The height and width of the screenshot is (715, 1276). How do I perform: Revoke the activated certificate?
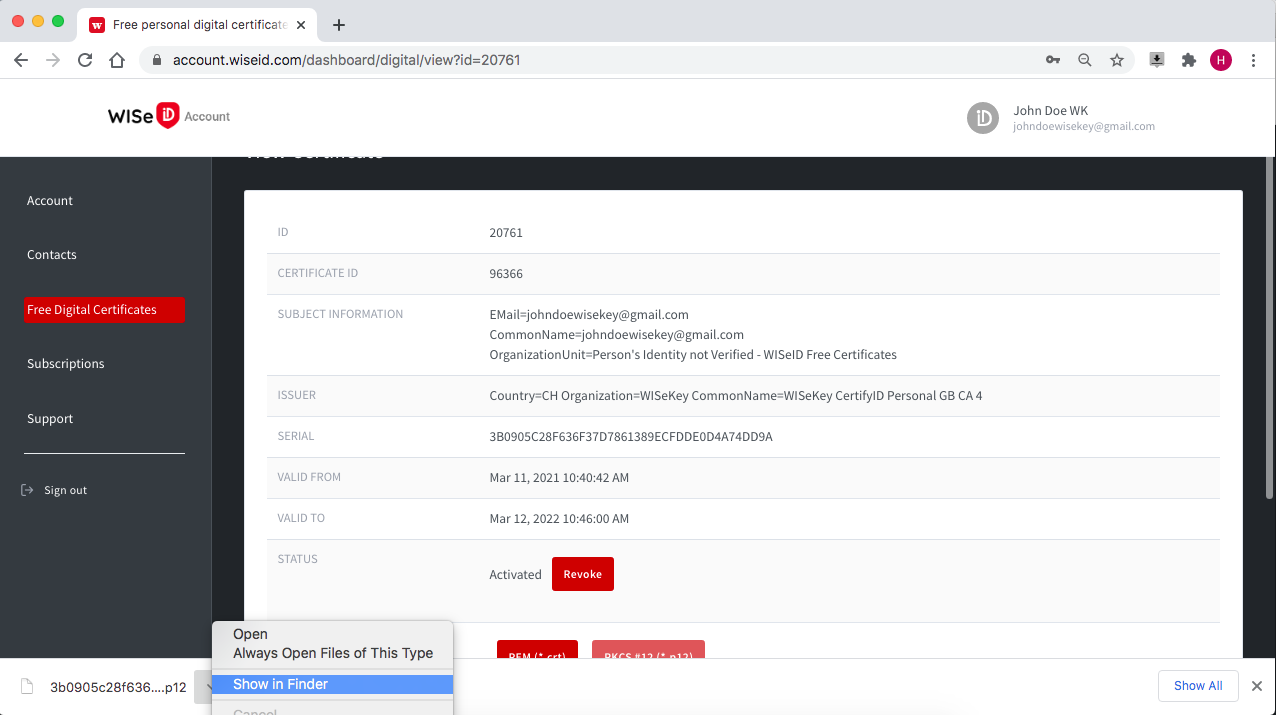[583, 574]
